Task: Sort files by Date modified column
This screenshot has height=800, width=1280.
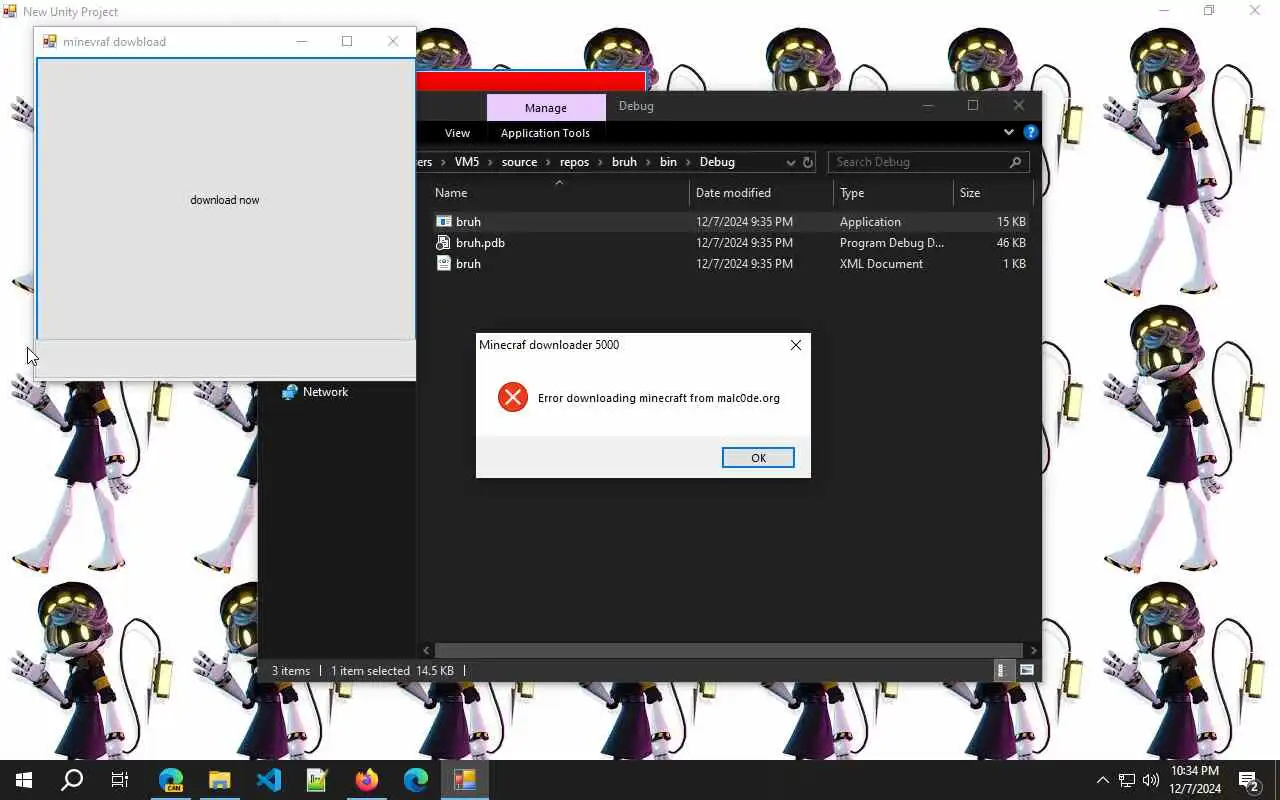Action: tap(761, 193)
